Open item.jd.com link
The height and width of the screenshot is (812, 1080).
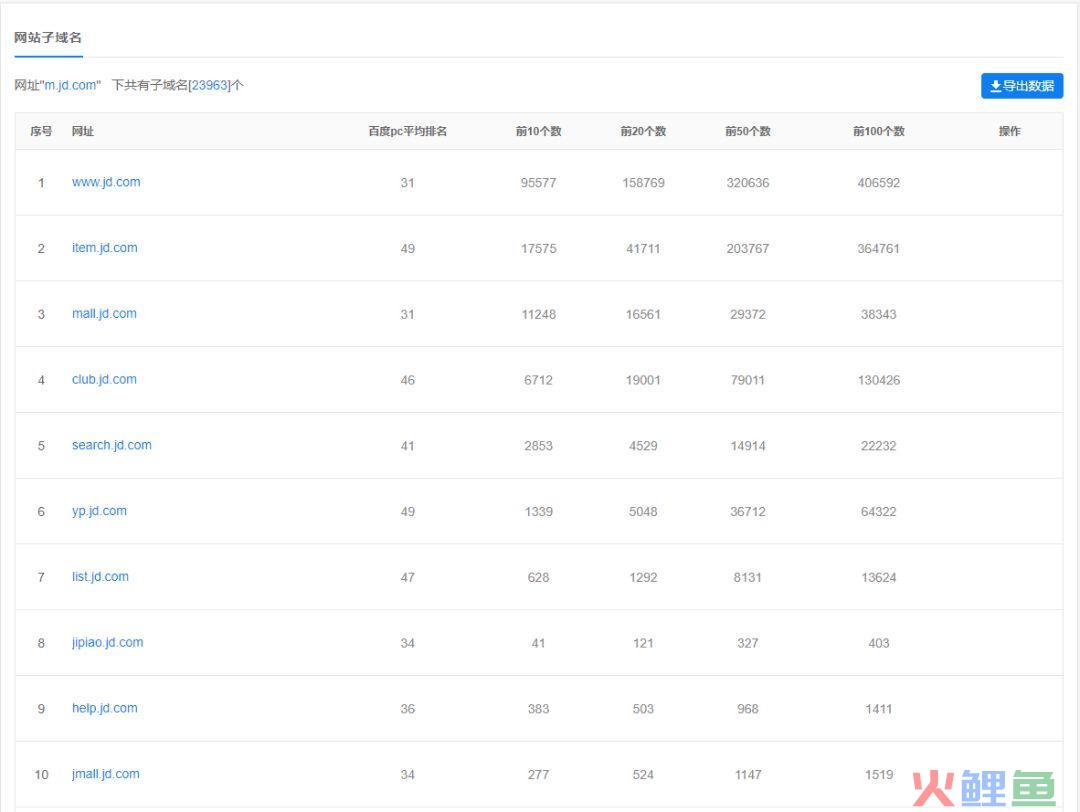105,248
